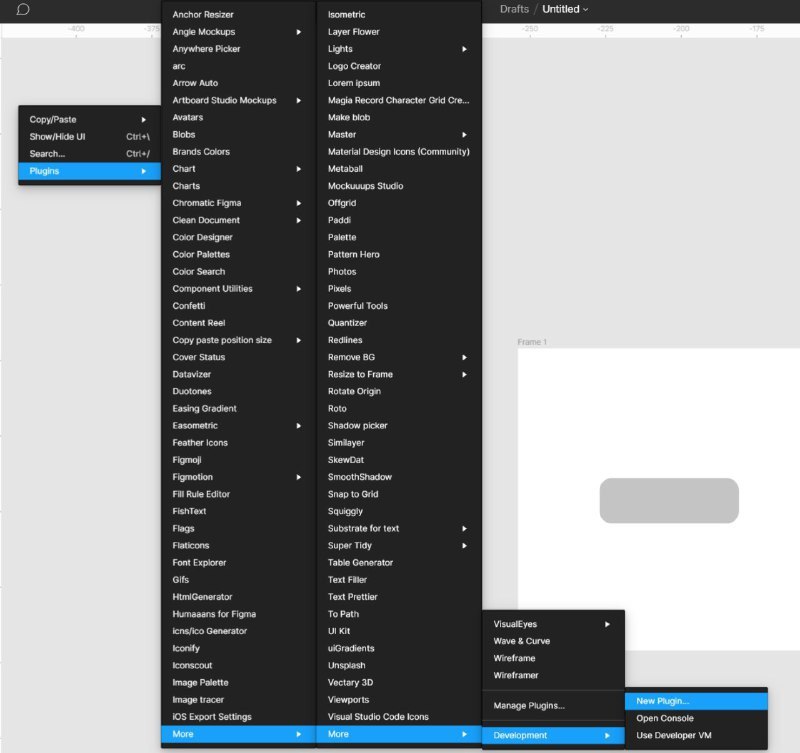Expand the Chart plugin submenu

pos(238,169)
